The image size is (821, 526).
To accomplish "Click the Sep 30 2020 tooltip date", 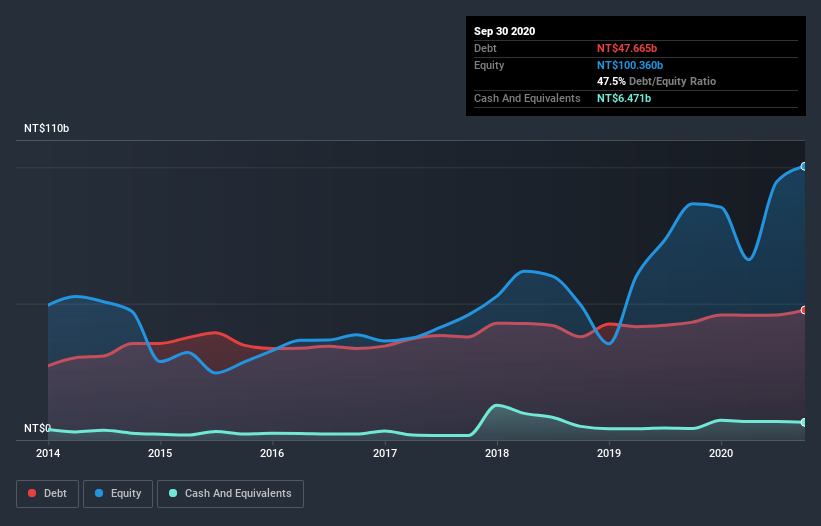I will point(505,31).
